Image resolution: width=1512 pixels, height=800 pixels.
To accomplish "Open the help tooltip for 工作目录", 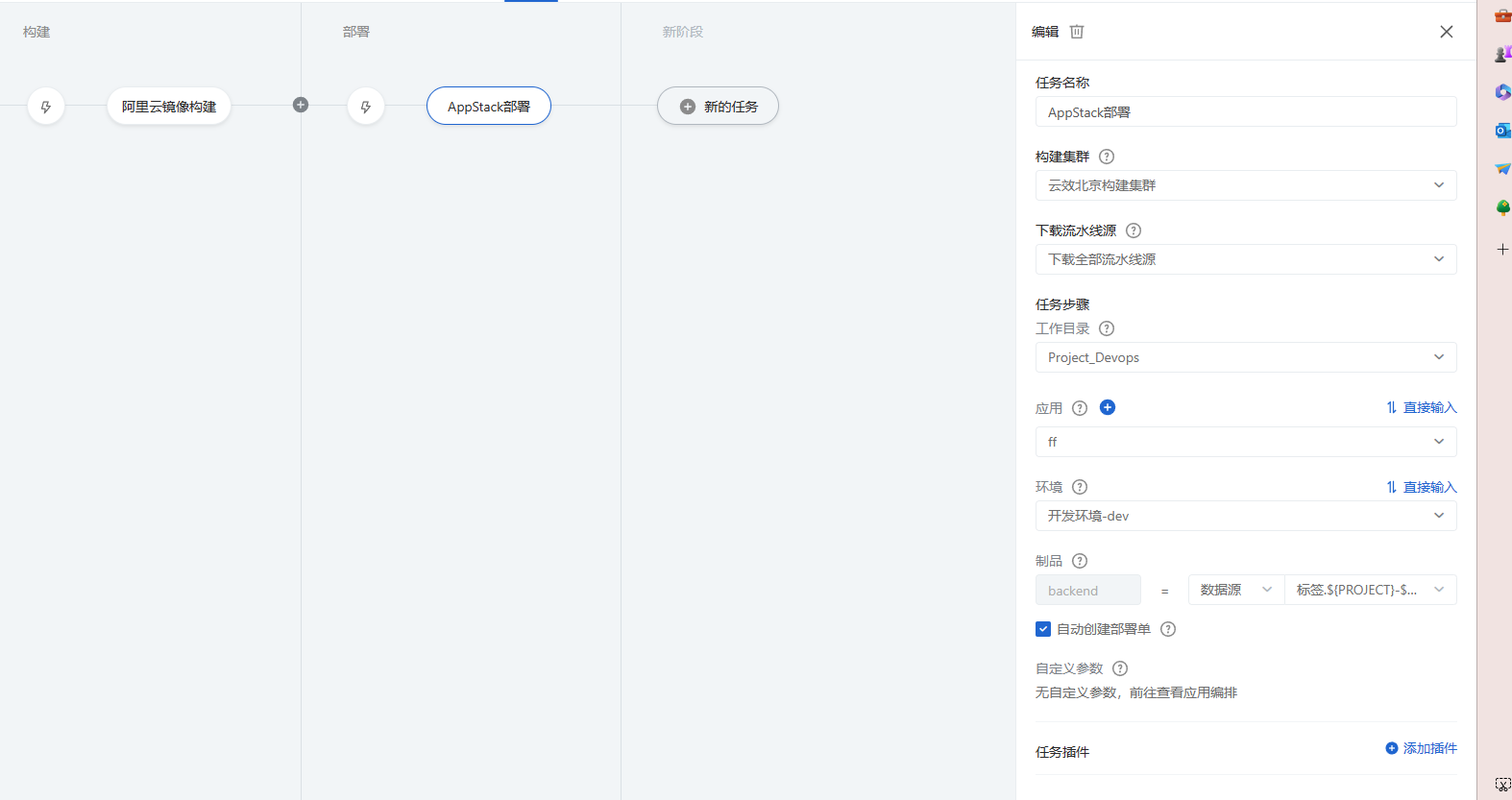I will click(1107, 328).
